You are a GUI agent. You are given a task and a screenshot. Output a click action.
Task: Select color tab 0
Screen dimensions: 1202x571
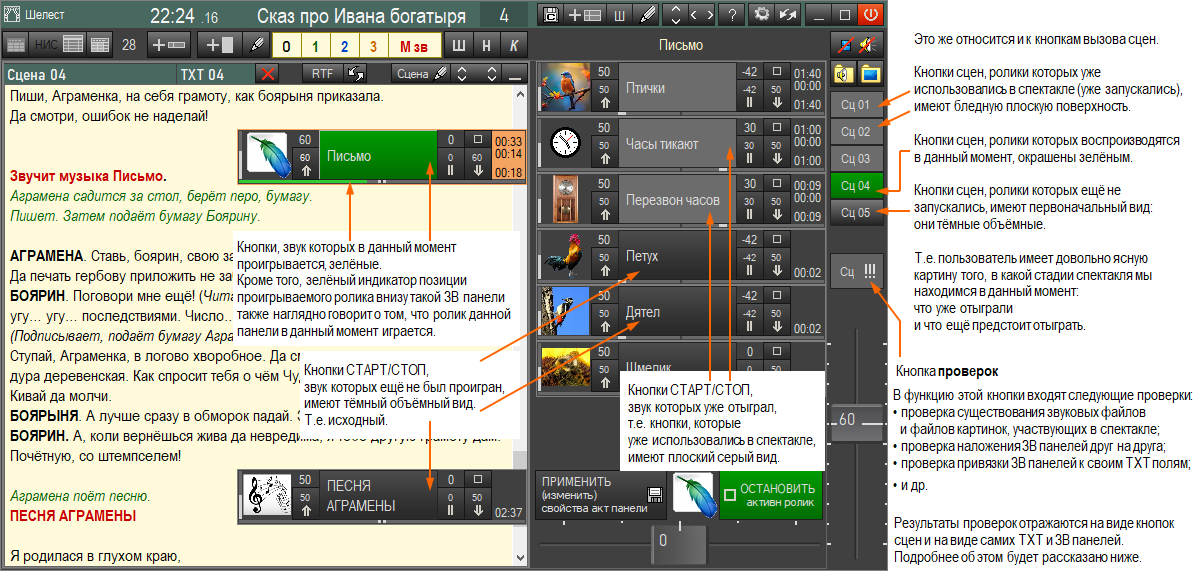(286, 45)
